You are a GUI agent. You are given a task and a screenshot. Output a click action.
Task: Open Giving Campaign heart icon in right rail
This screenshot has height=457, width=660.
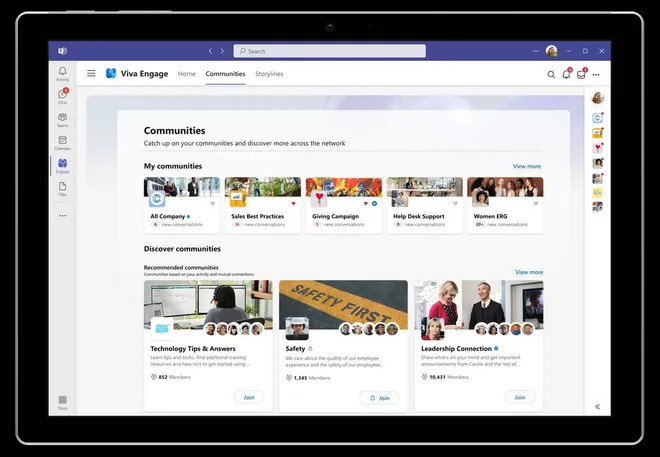597,148
